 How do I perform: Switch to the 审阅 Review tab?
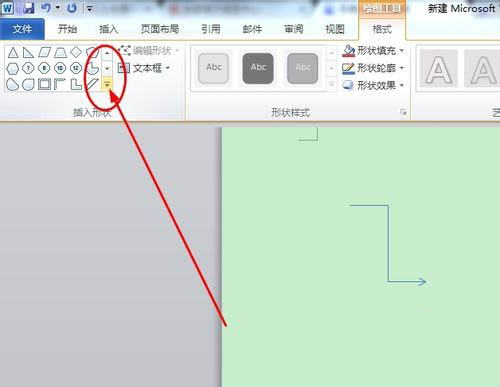[294, 29]
